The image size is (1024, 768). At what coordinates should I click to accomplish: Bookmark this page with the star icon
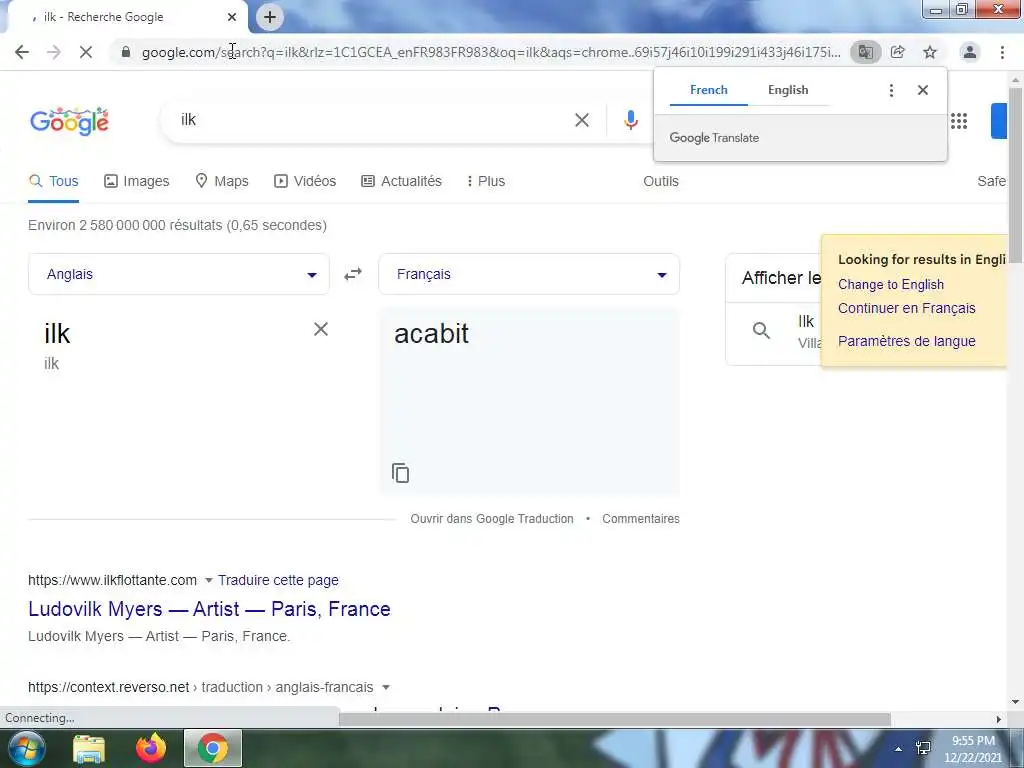click(x=930, y=52)
